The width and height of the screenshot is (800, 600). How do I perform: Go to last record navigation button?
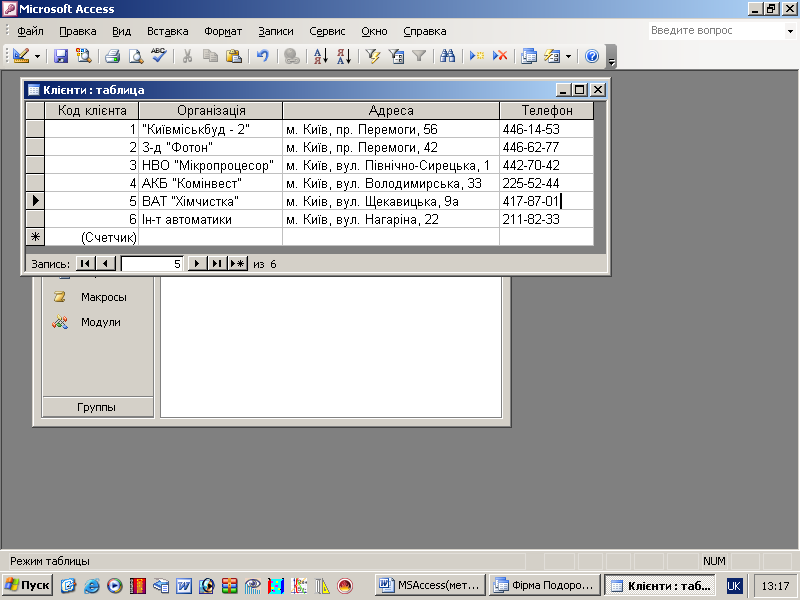tap(217, 263)
